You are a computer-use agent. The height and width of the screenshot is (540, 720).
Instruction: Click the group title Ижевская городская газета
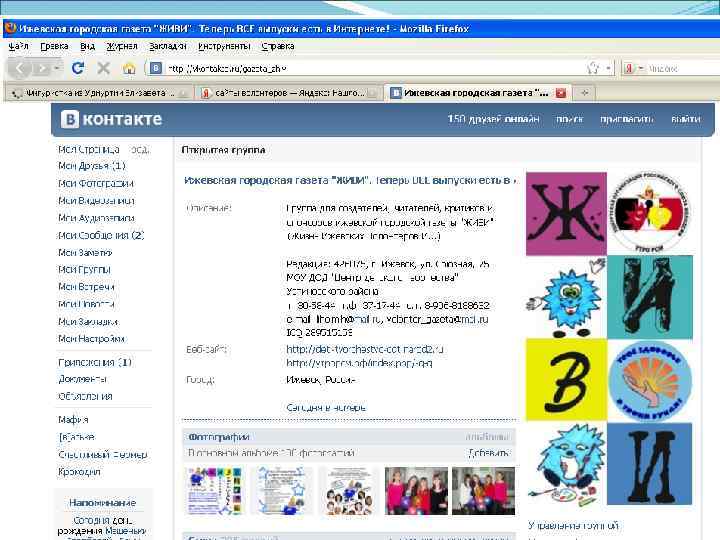point(349,180)
